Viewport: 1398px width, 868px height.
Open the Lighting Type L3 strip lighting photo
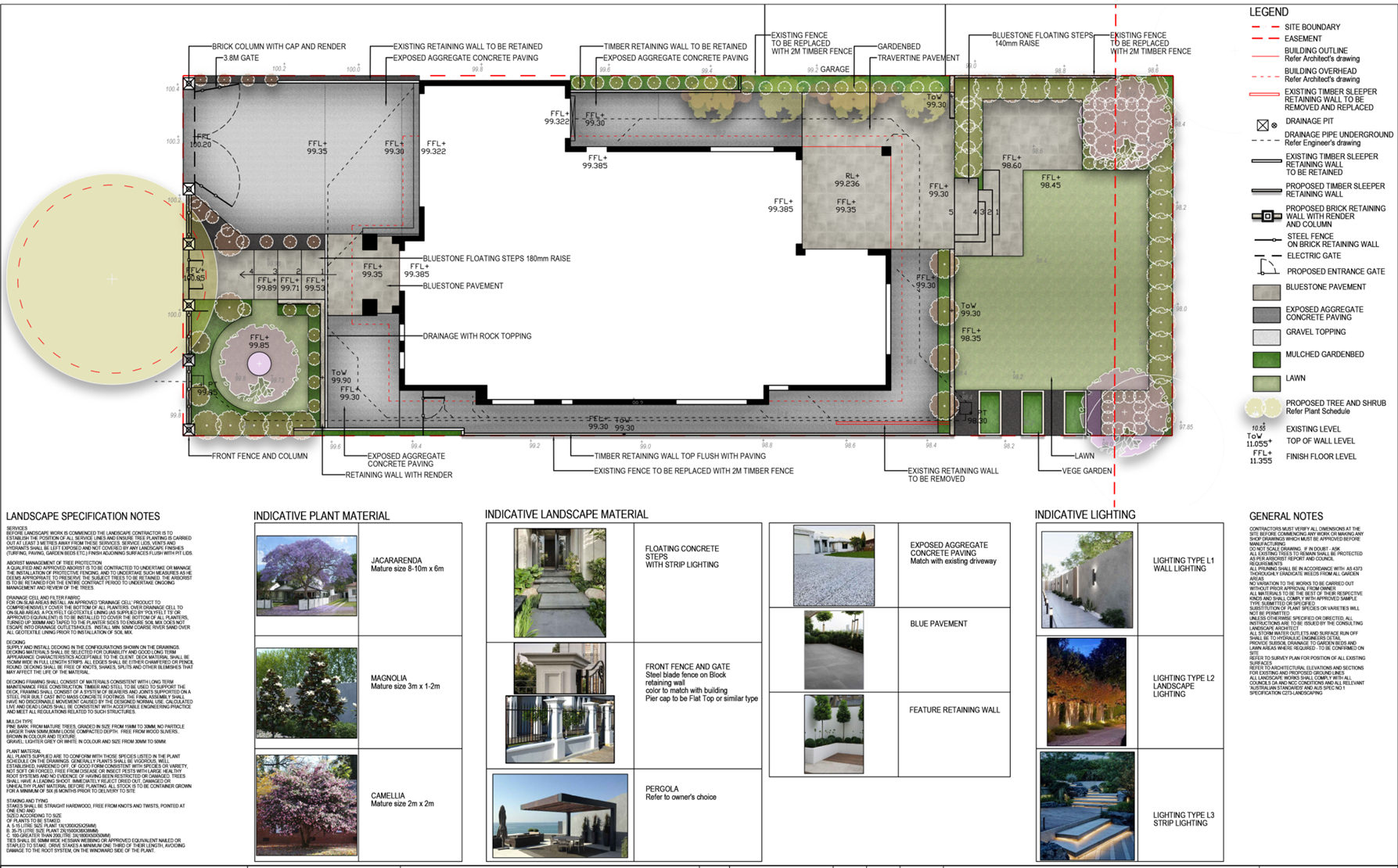1087,805
